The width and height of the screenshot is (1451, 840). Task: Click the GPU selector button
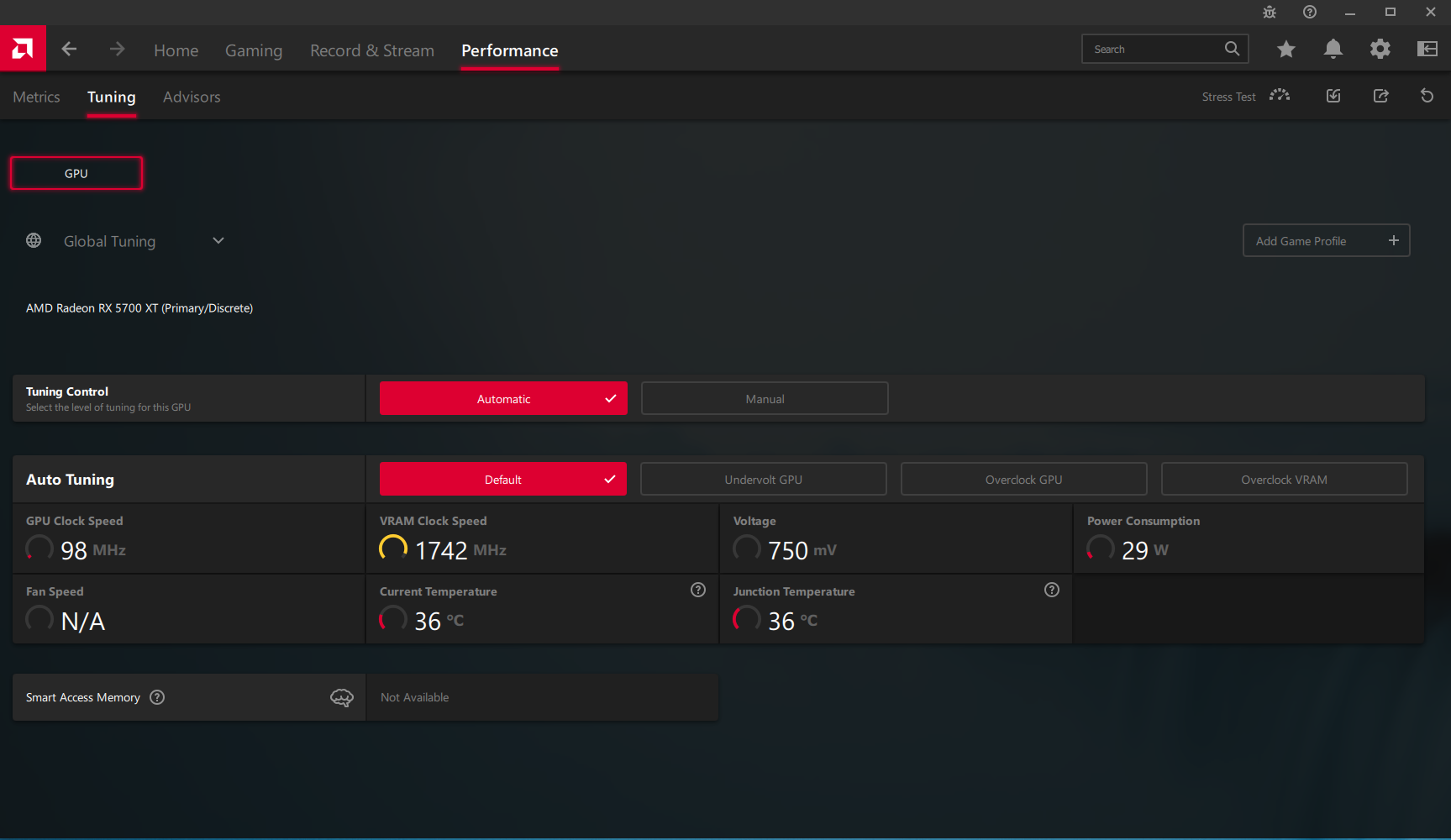[76, 173]
